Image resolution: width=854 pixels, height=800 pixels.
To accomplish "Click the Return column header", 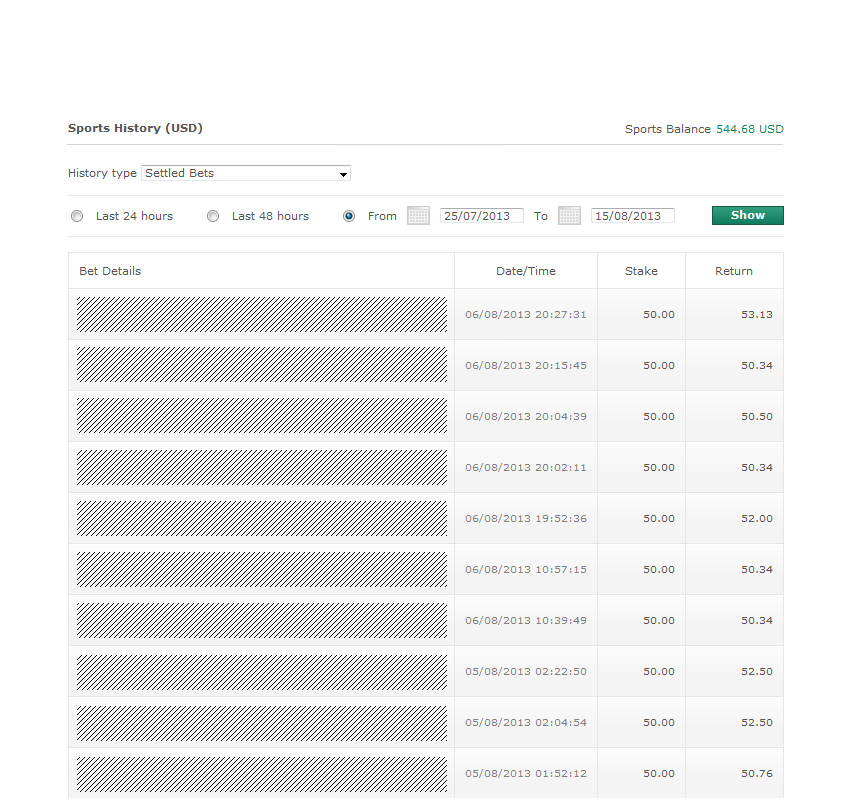I will click(x=734, y=271).
